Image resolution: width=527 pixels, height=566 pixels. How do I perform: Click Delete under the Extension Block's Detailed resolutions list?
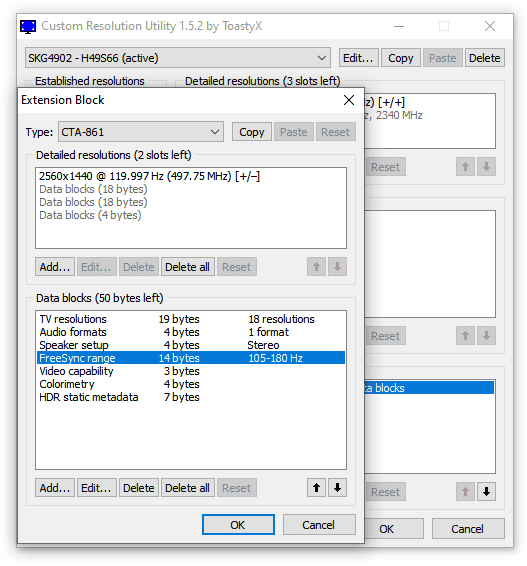139,267
